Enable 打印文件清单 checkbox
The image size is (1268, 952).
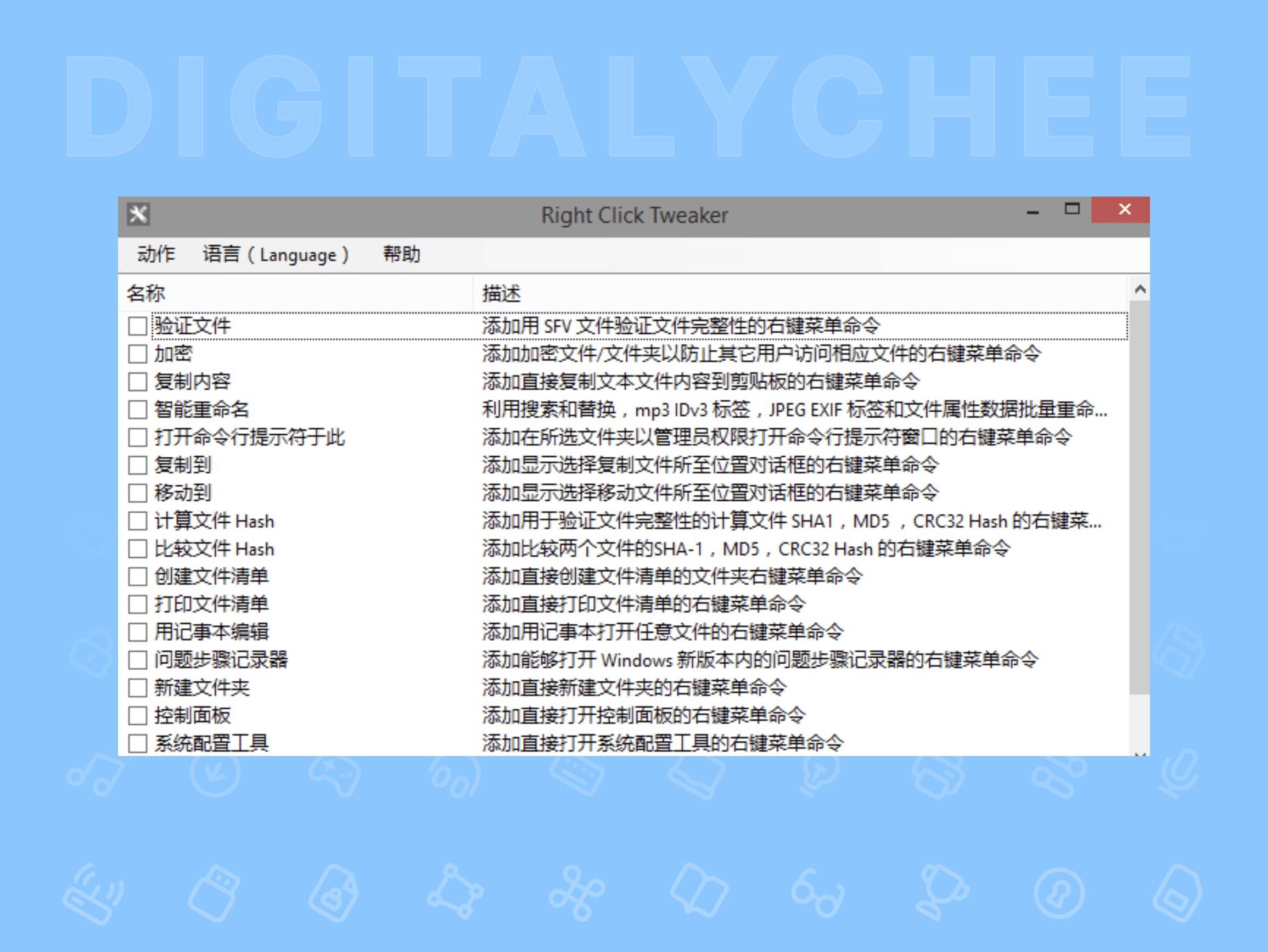point(138,604)
